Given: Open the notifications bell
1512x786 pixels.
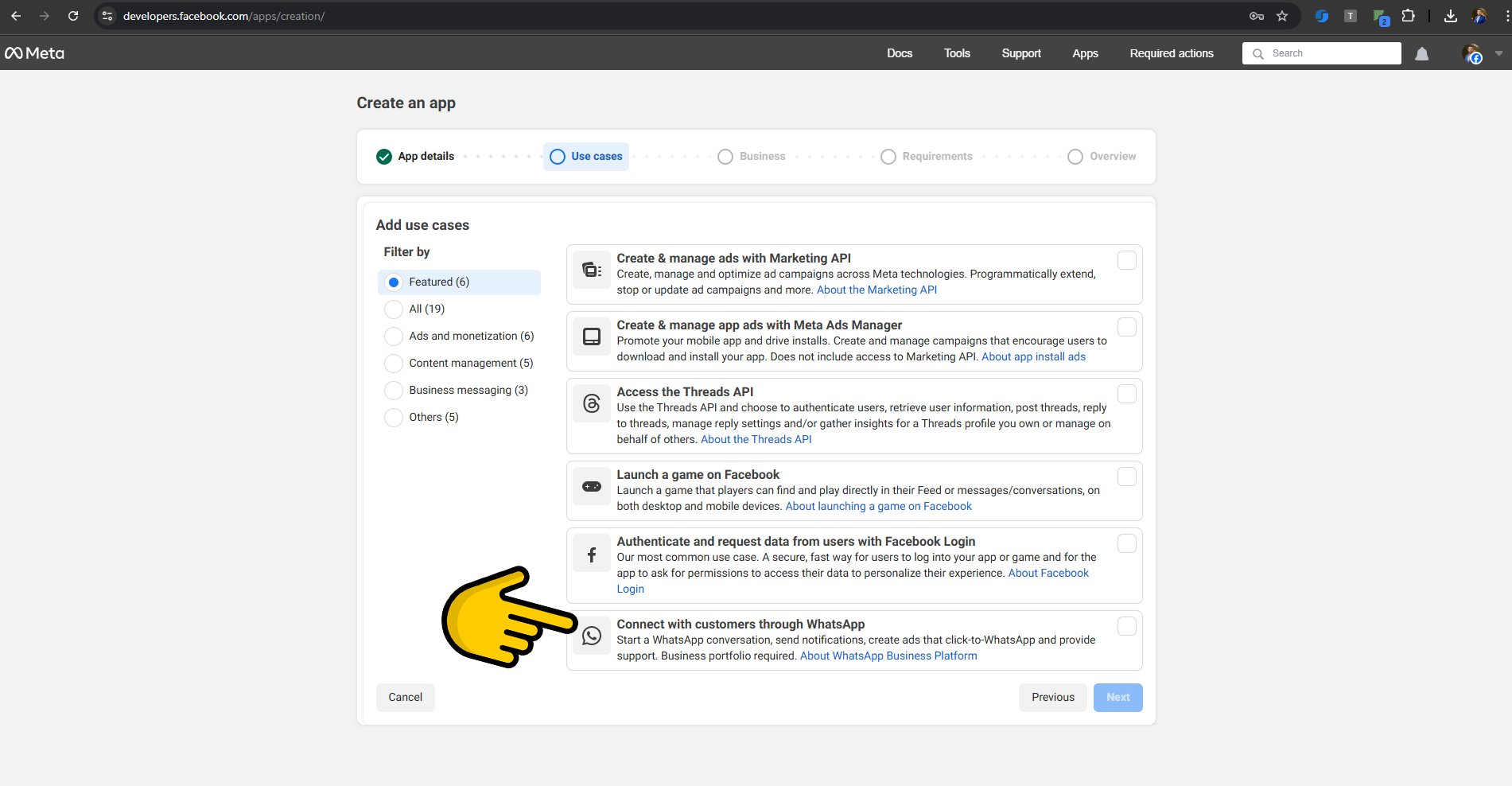Looking at the screenshot, I should [1421, 53].
